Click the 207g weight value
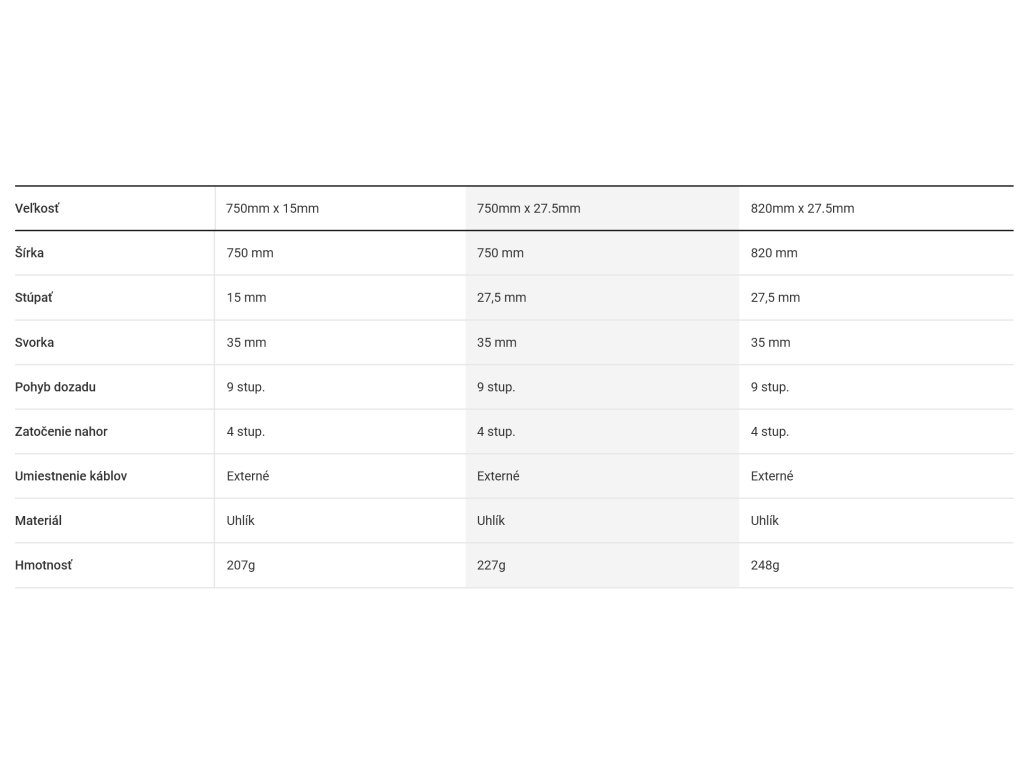Image resolution: width=1024 pixels, height=768 pixels. point(241,565)
